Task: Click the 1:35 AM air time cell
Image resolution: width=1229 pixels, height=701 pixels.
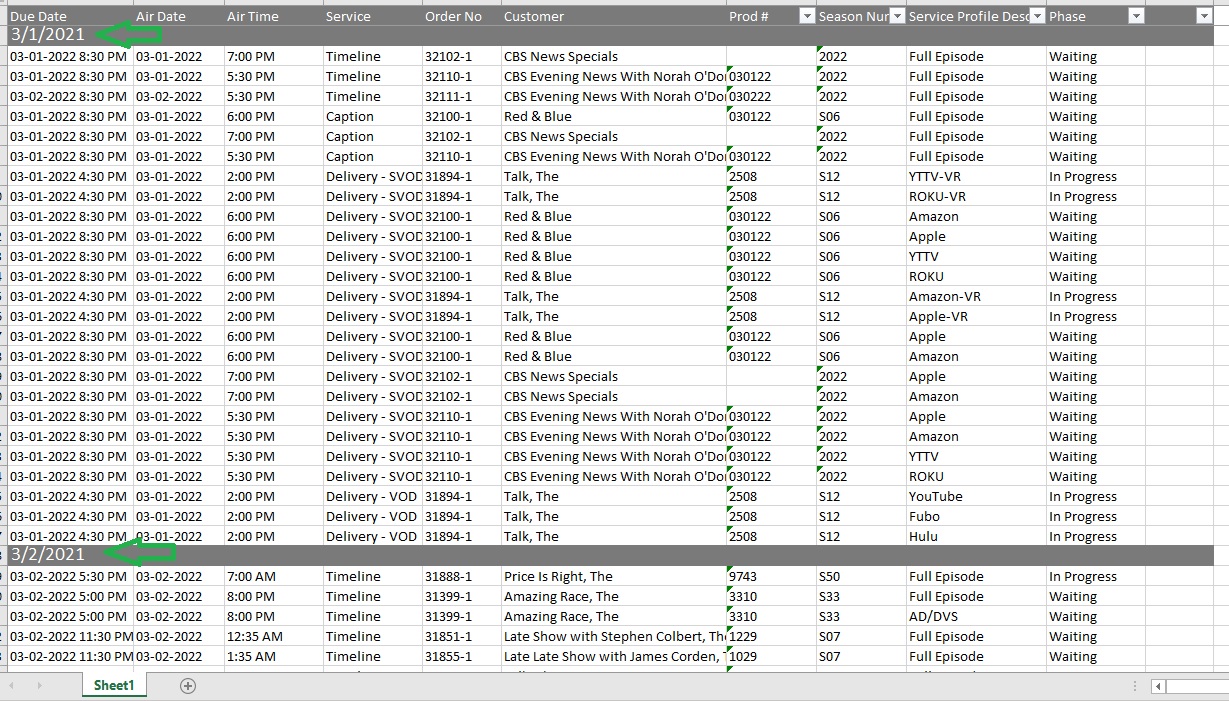Action: pyautogui.click(x=273, y=656)
